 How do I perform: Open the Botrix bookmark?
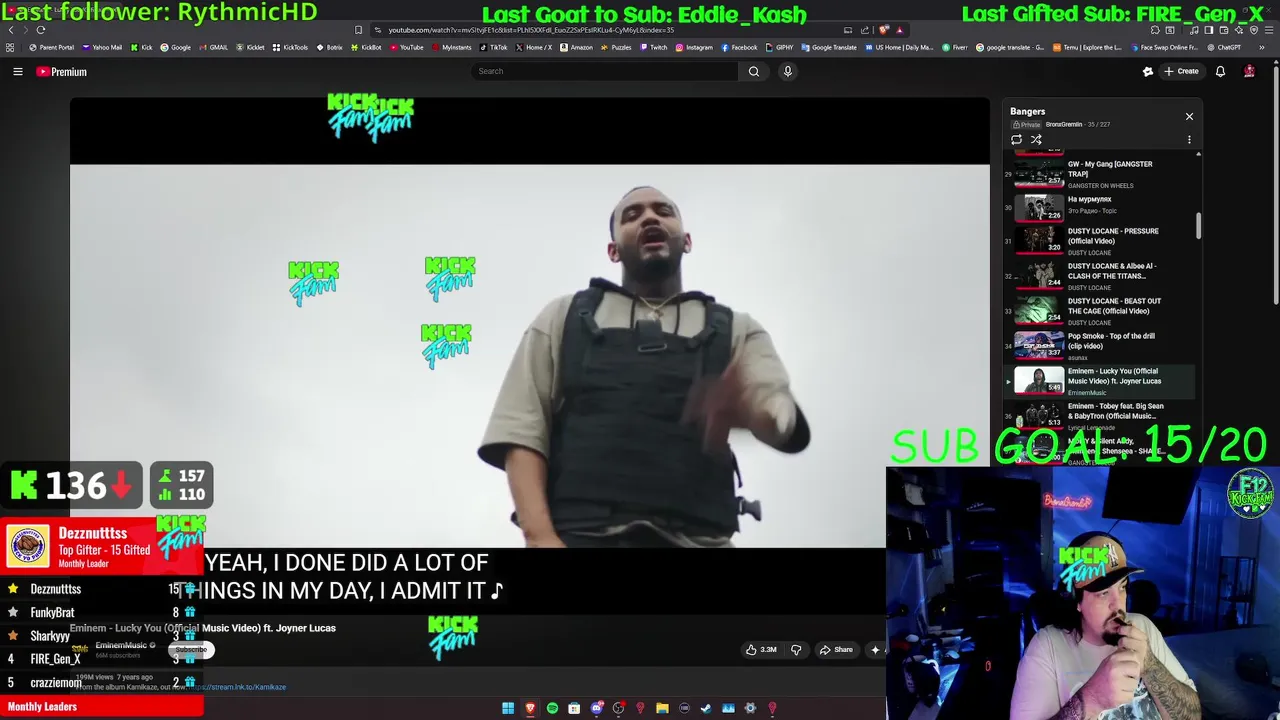pos(329,47)
